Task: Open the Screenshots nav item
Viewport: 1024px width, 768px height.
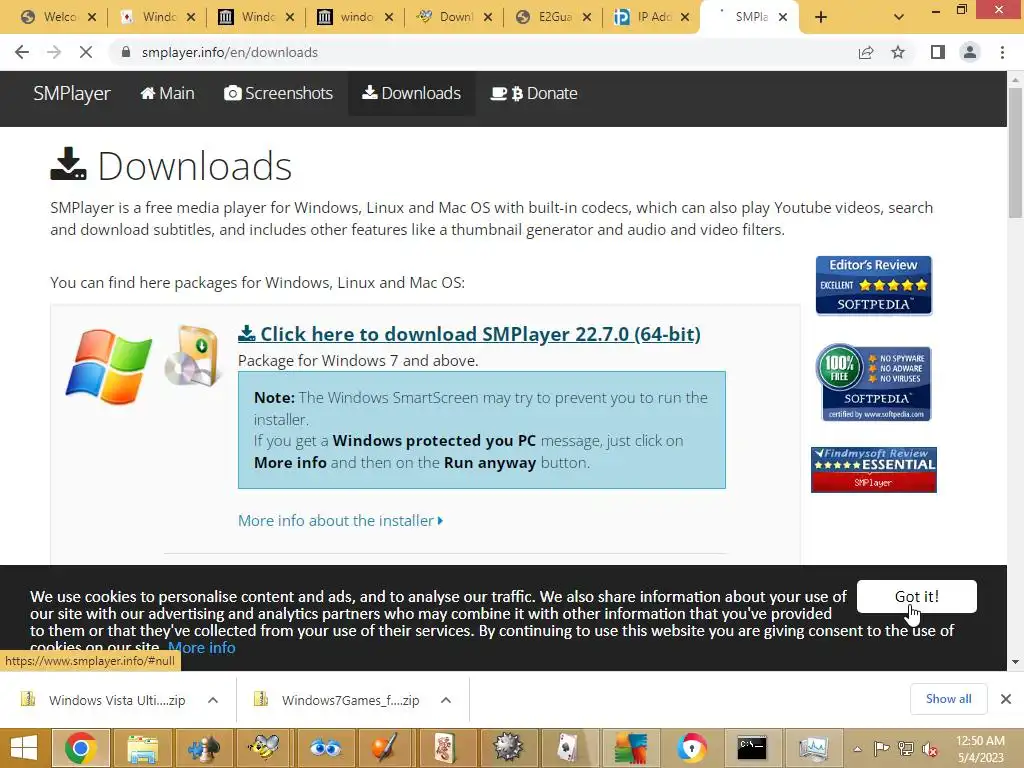Action: (278, 93)
